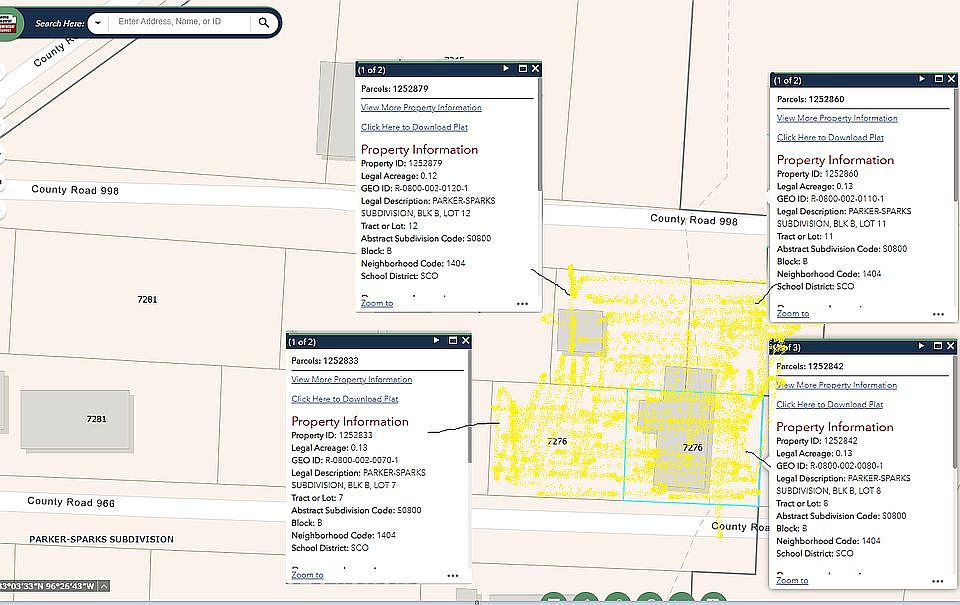960x605 pixels.
Task: Zoom to parcel 1252860
Action: pos(792,313)
